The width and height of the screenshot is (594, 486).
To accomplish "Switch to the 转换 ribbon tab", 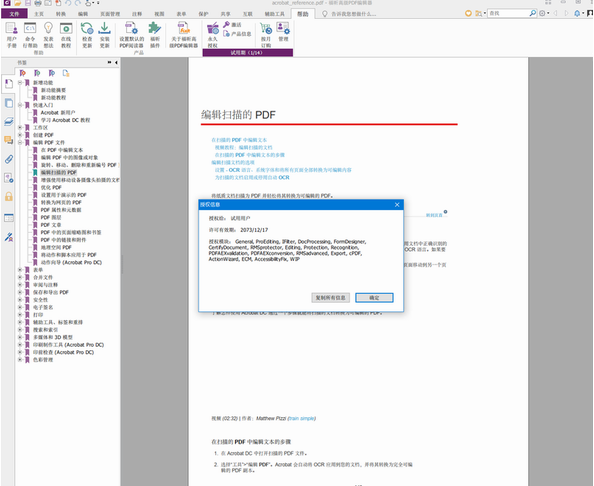I will click(x=61, y=14).
